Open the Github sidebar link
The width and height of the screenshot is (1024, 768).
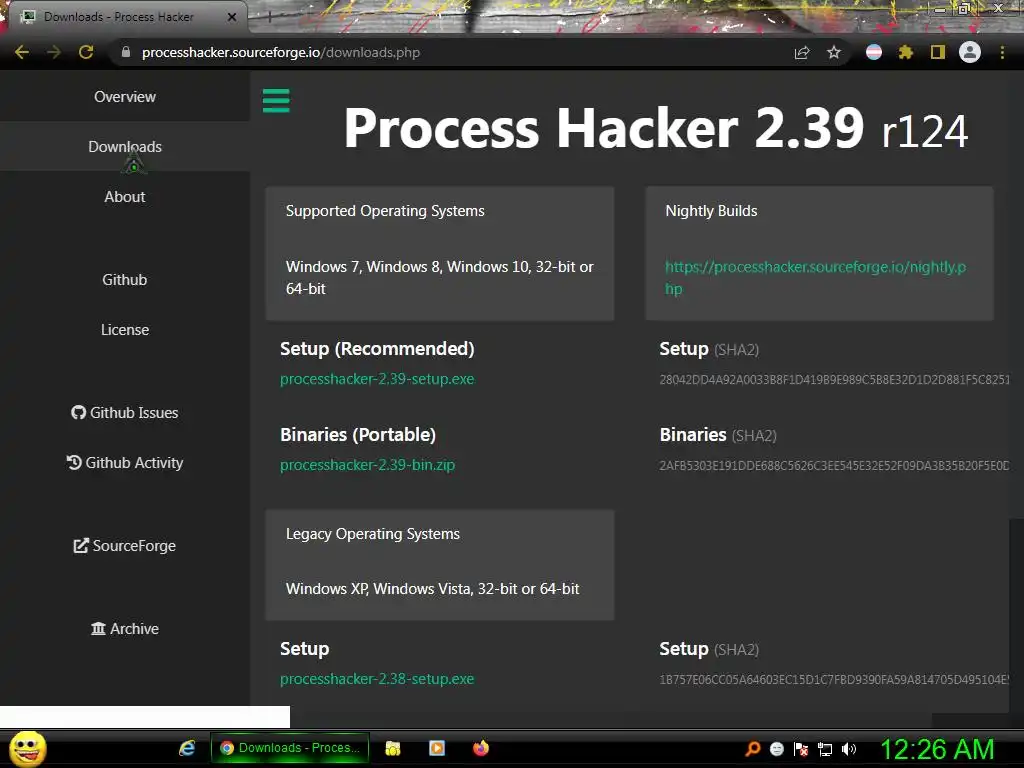(125, 280)
